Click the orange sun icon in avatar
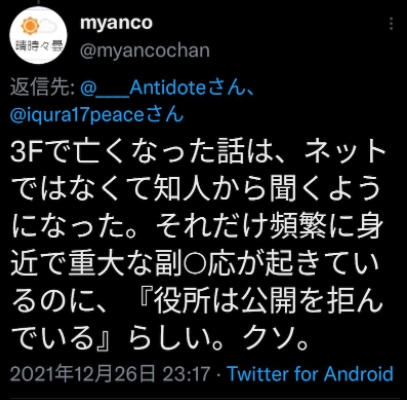The height and width of the screenshot is (400, 407). click(28, 27)
